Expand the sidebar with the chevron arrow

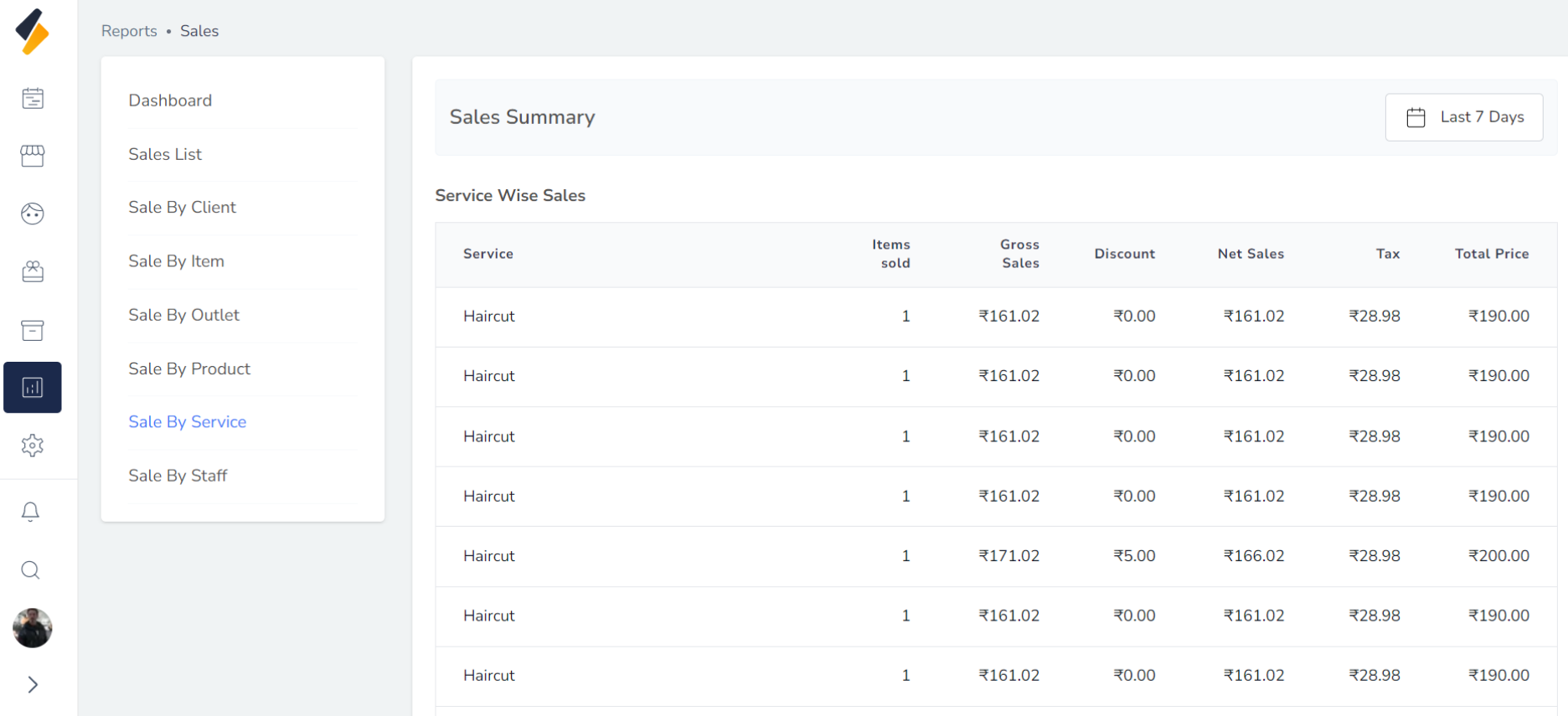[x=33, y=685]
